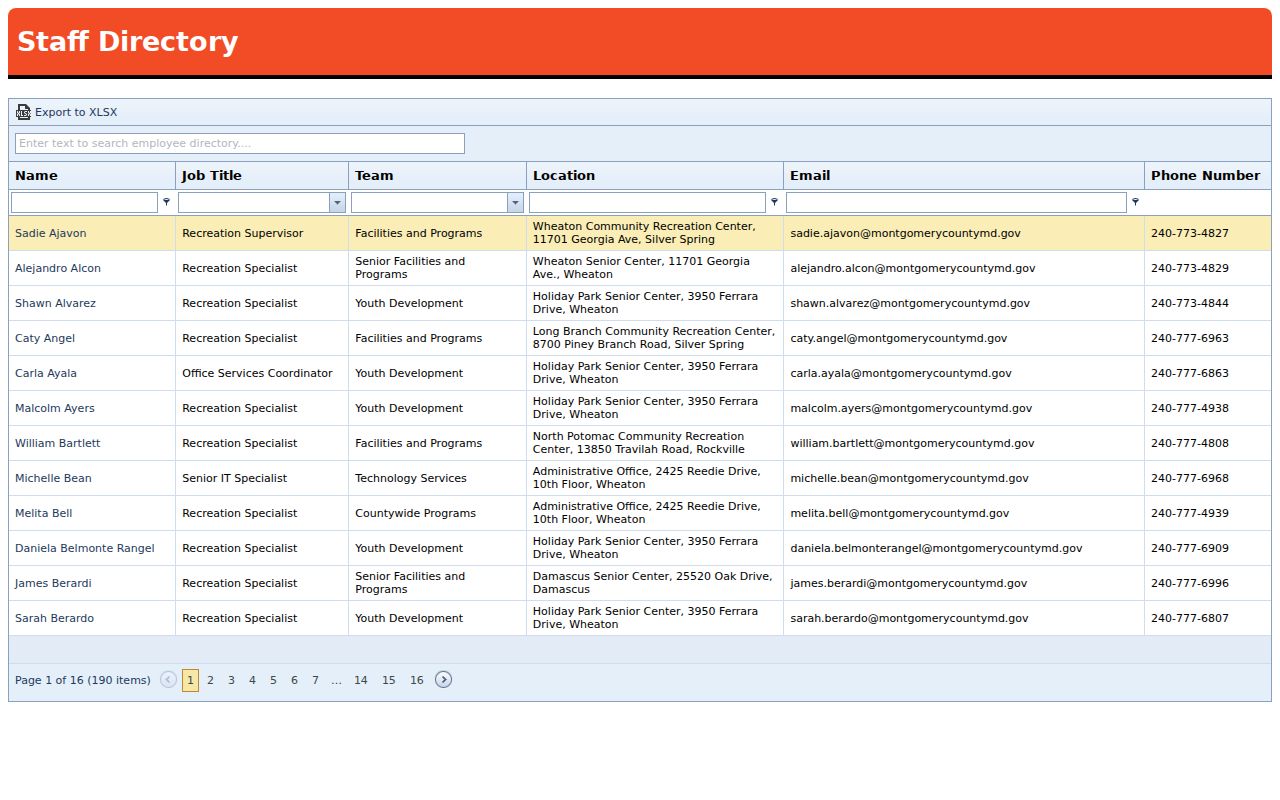The width and height of the screenshot is (1280, 800).
Task: Open the Location column filter menu icon
Action: coord(774,202)
